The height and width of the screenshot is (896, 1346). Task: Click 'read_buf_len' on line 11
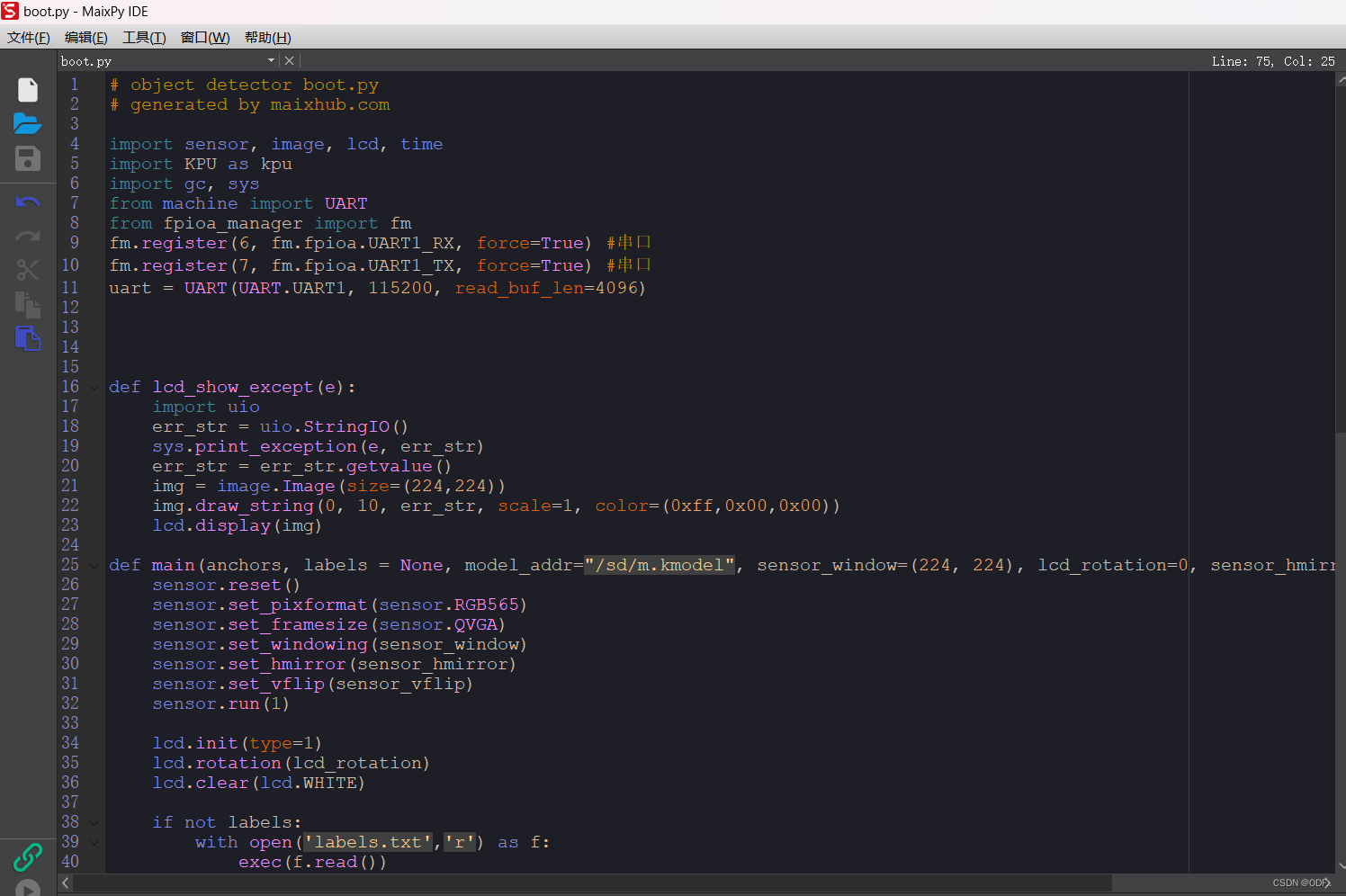(519, 288)
